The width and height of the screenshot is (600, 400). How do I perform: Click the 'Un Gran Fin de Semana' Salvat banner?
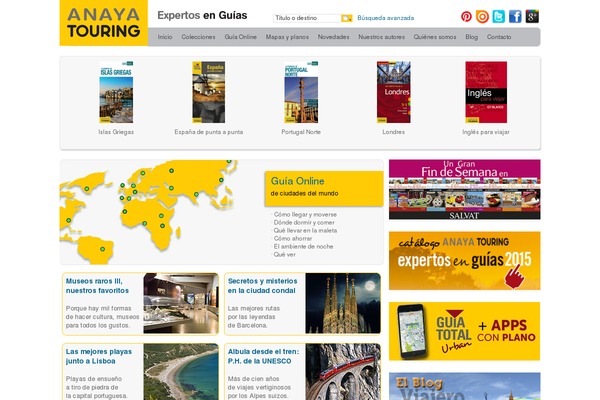[465, 189]
